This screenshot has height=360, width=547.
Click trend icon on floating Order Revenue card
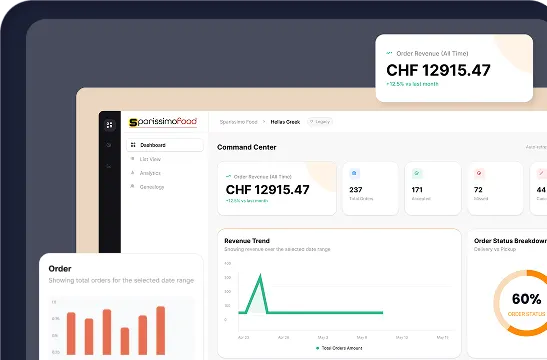389,53
